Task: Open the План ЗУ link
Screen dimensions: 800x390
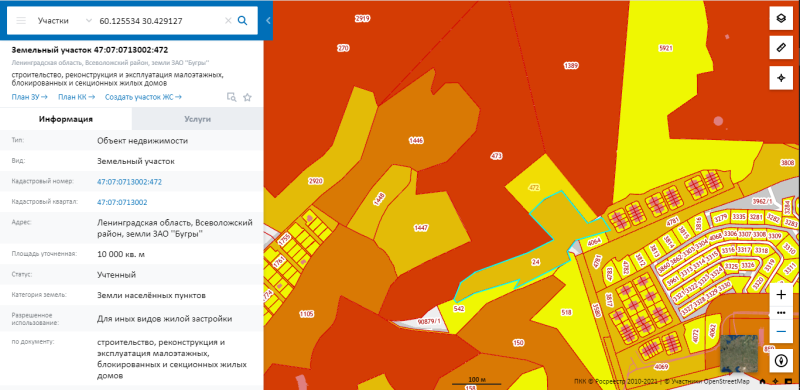Action: click(x=30, y=97)
